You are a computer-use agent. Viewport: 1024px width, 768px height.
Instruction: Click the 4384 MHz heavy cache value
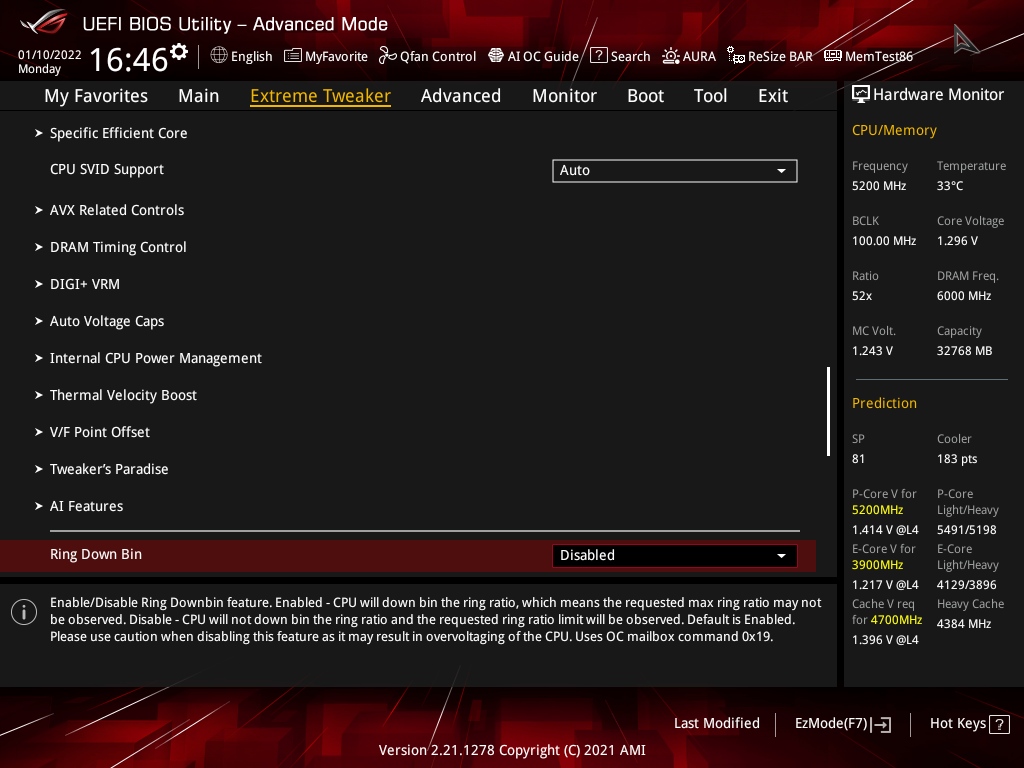click(x=964, y=624)
